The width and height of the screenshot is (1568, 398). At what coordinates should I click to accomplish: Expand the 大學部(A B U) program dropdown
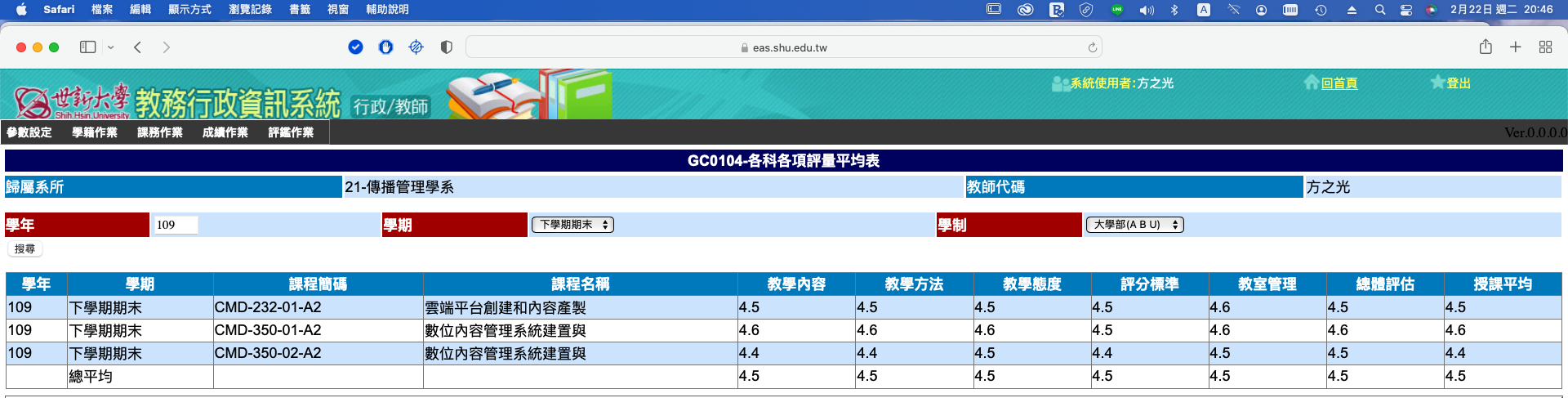1134,225
